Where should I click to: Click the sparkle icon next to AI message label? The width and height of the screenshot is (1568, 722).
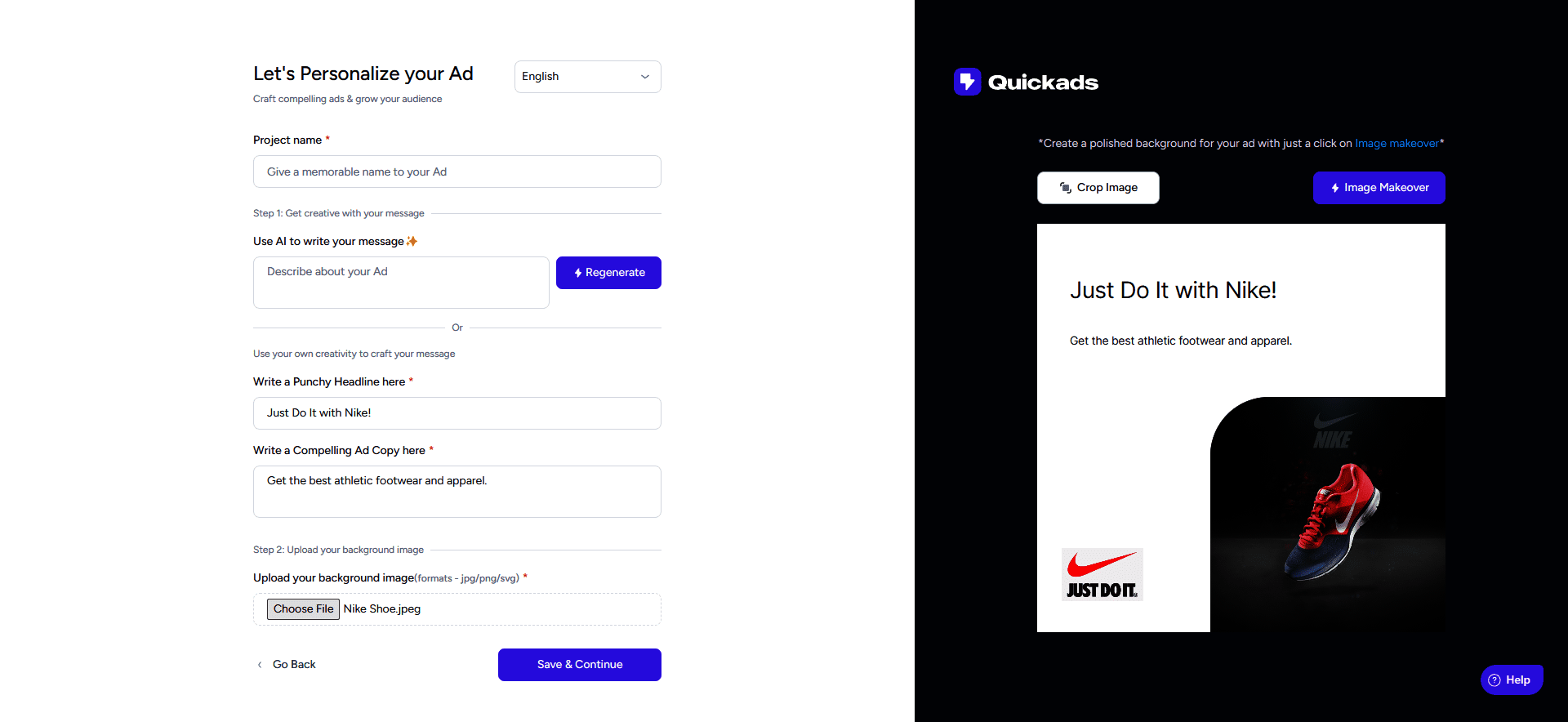413,240
